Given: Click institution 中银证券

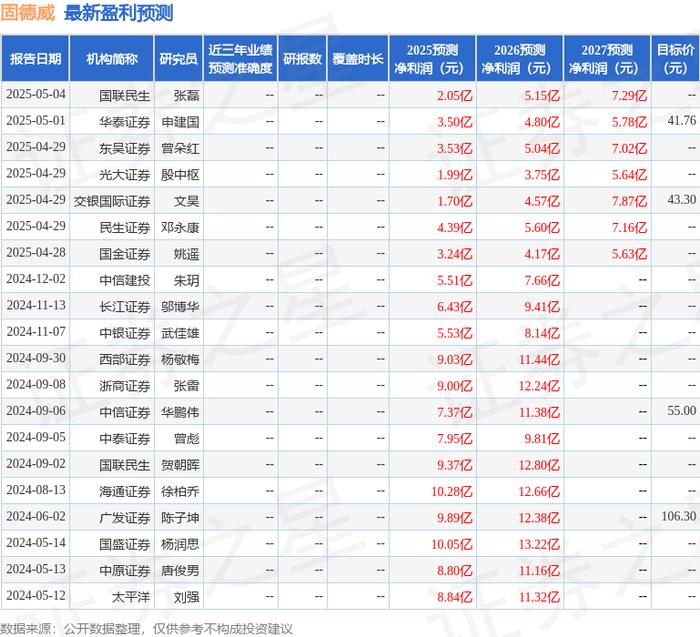Looking at the screenshot, I should [125, 333].
